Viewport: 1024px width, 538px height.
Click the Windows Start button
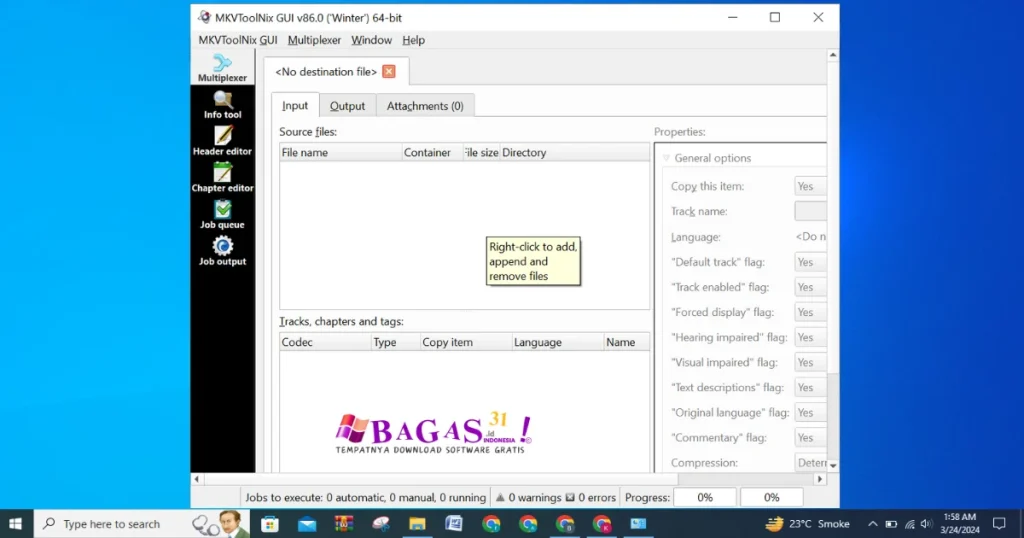click(17, 524)
